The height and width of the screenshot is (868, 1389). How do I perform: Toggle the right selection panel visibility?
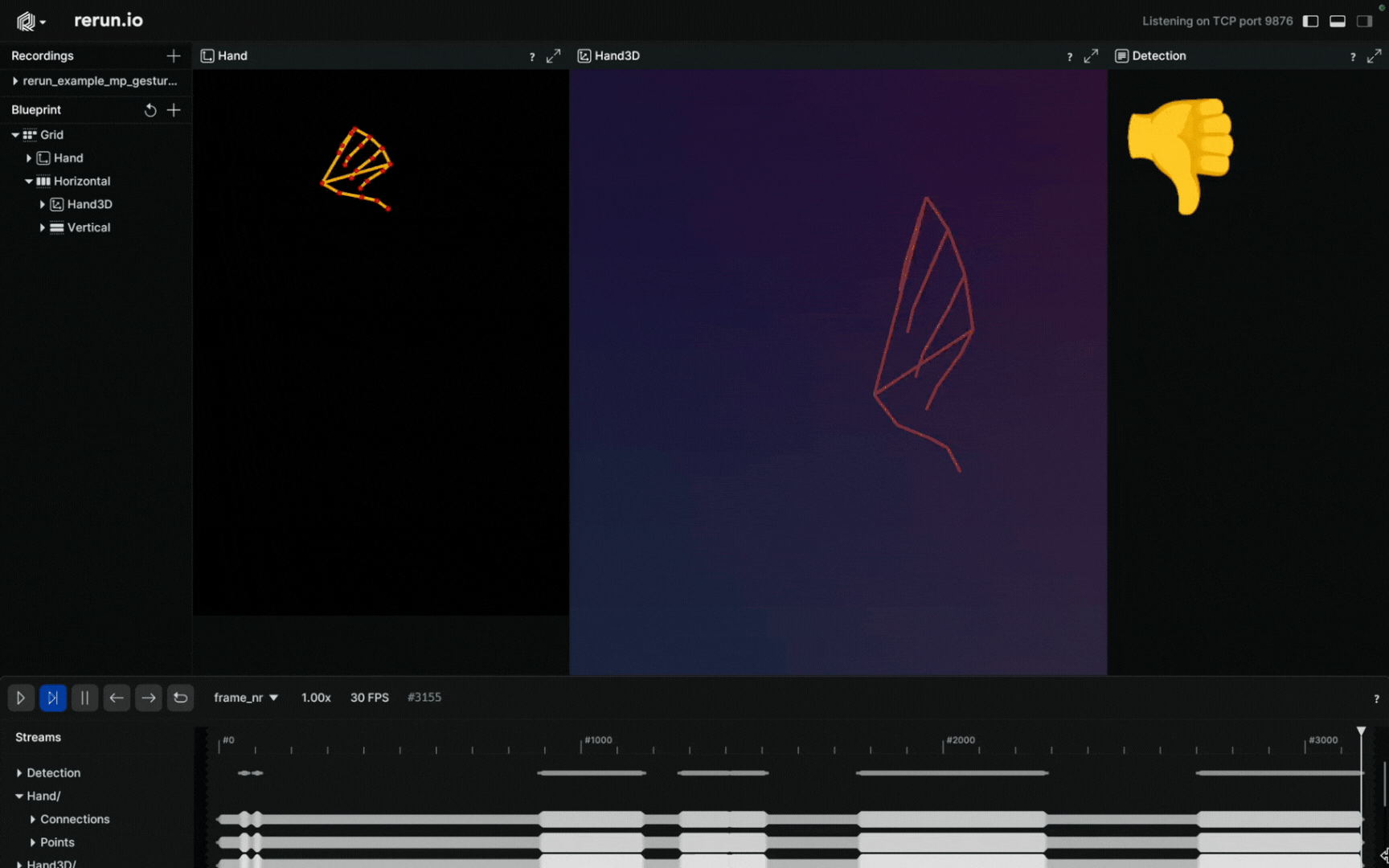click(x=1364, y=22)
